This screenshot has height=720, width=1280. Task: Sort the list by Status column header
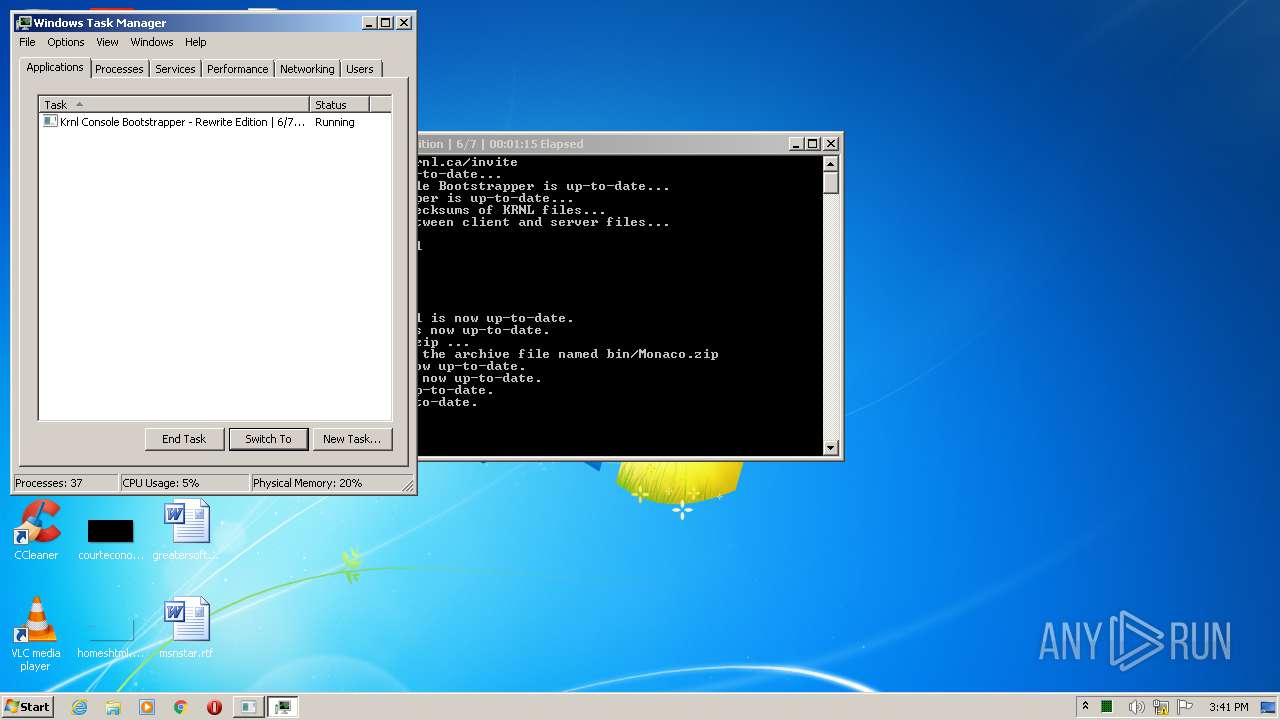coord(339,104)
